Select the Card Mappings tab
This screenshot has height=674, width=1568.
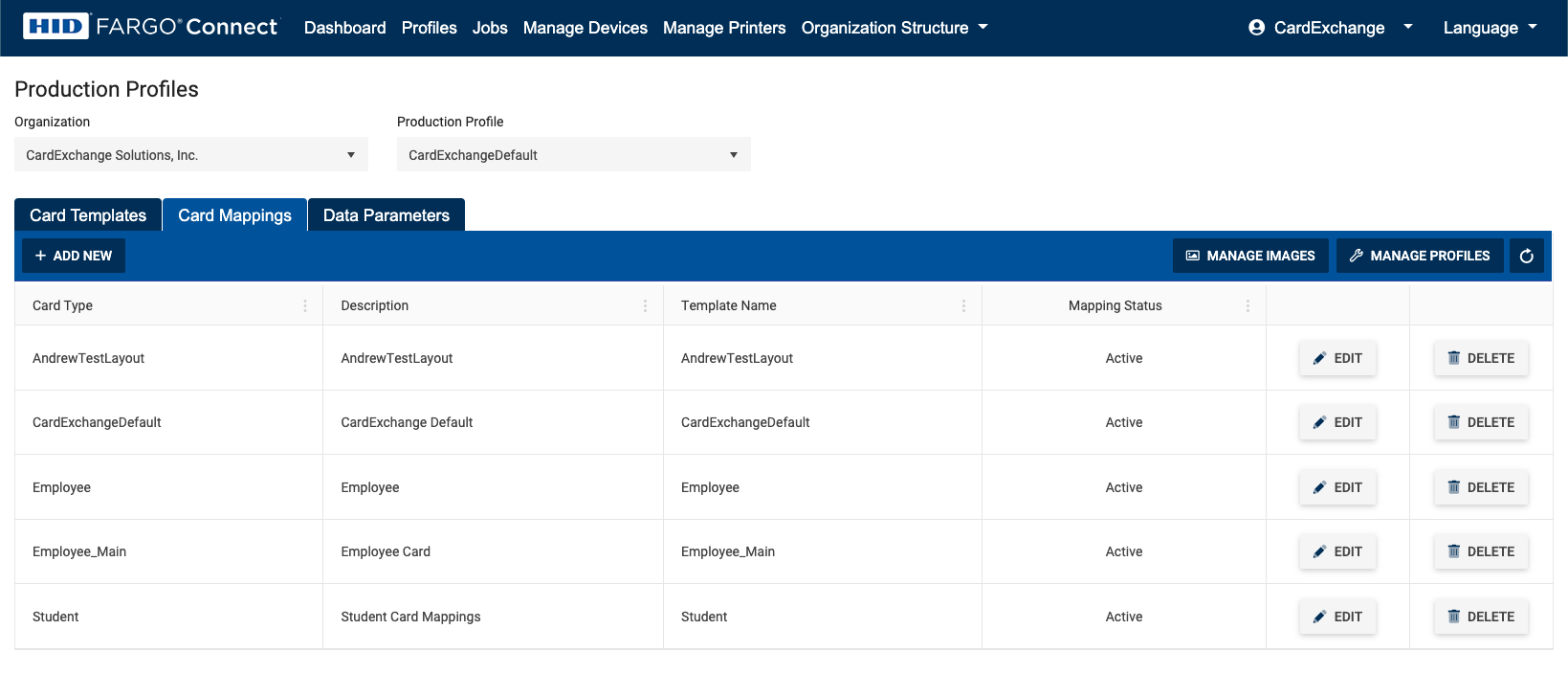coord(235,215)
